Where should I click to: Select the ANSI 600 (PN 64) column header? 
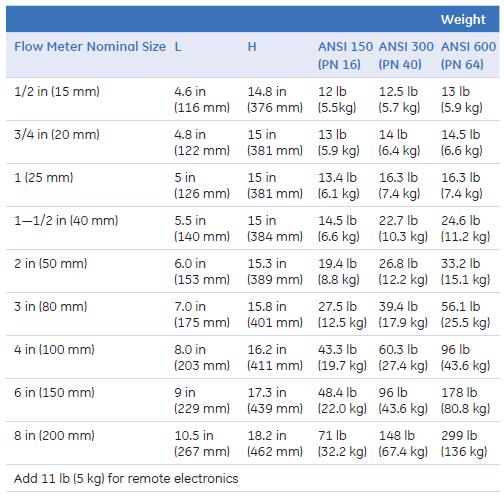468,55
